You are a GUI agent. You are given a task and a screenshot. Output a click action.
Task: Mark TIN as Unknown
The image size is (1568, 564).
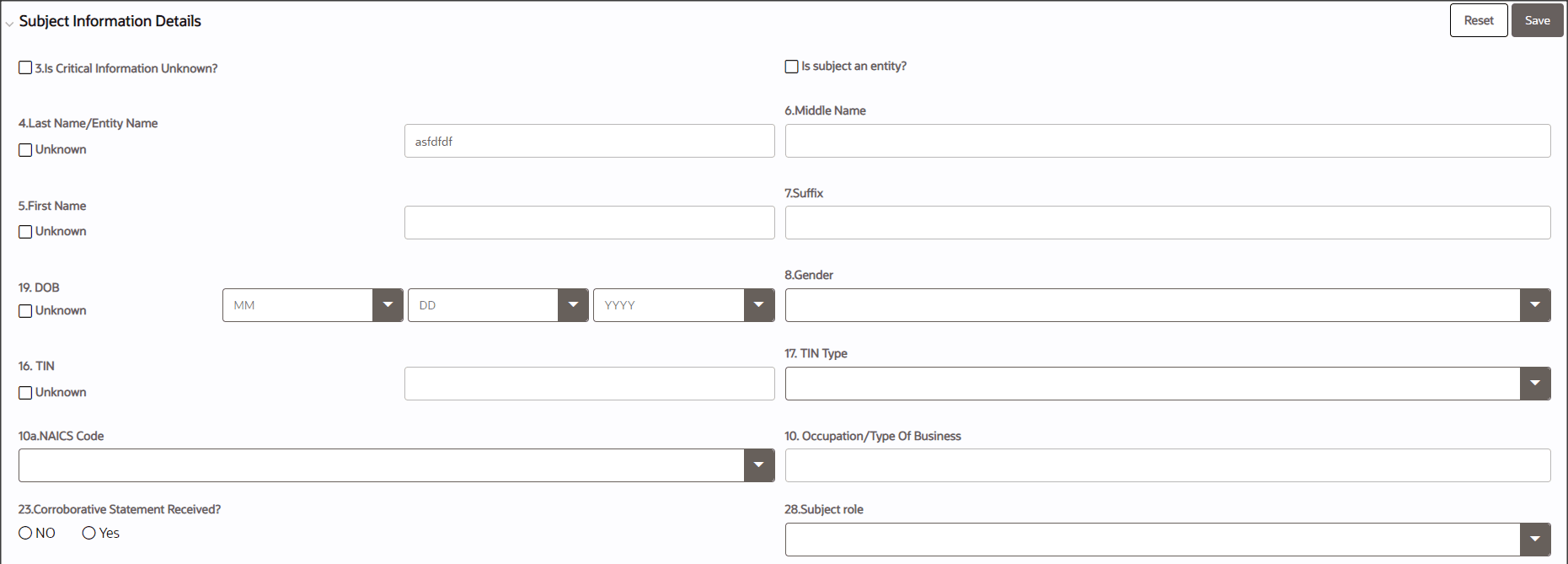tap(25, 392)
